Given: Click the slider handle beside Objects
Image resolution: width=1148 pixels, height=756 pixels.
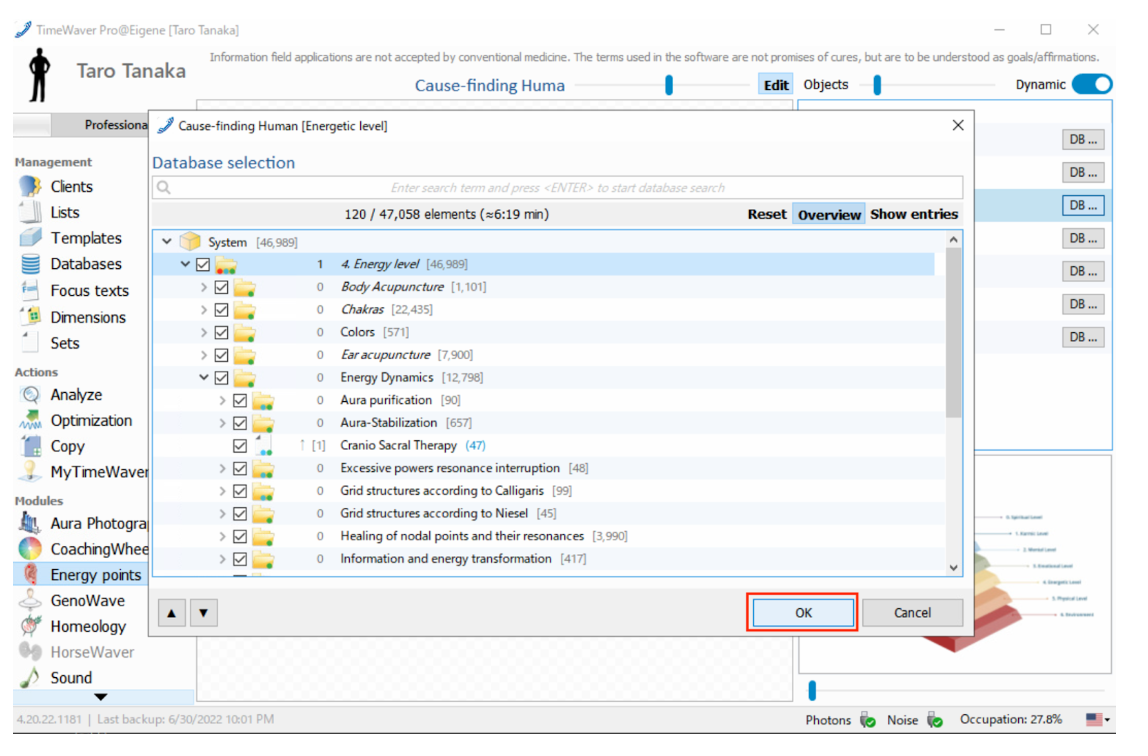Looking at the screenshot, I should (877, 85).
